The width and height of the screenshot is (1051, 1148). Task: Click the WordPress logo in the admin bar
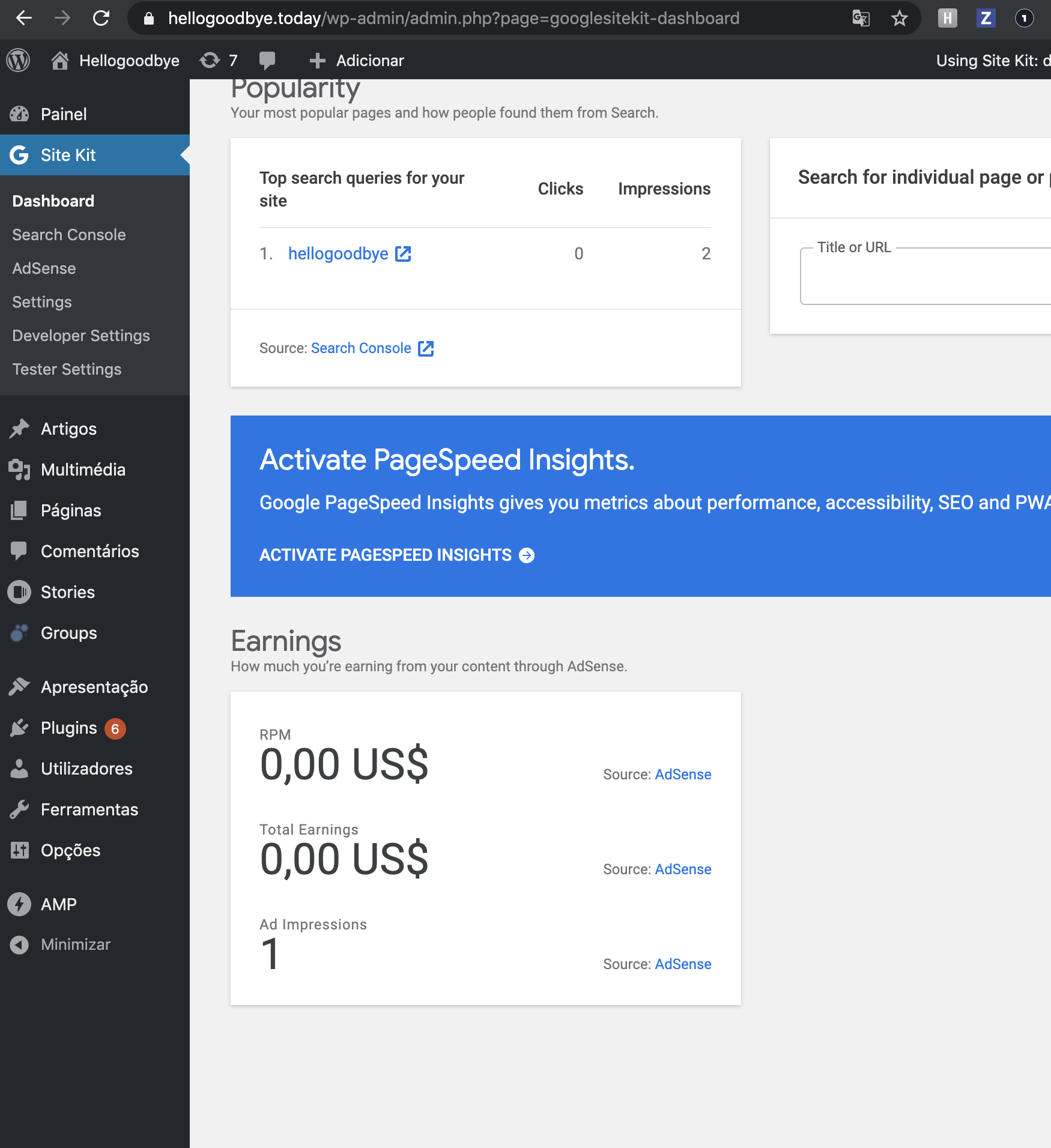coord(17,60)
